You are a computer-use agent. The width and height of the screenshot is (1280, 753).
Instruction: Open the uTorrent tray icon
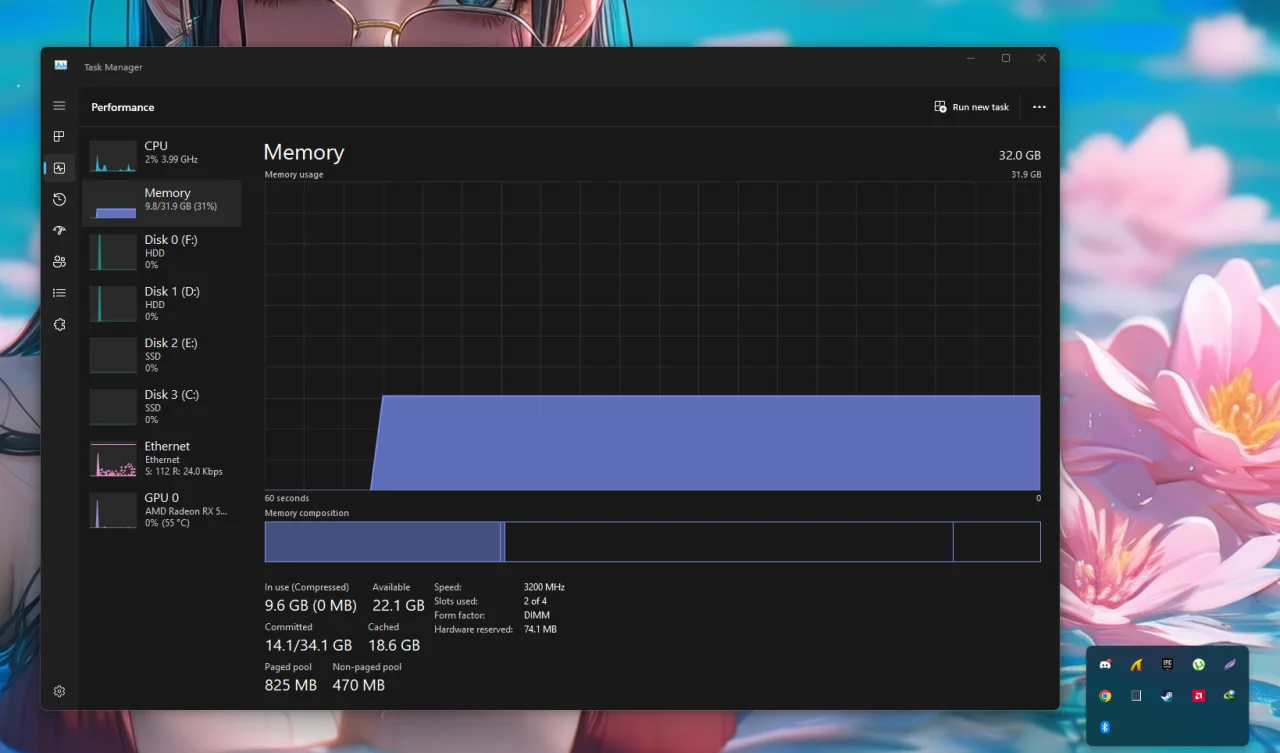[1198, 665]
